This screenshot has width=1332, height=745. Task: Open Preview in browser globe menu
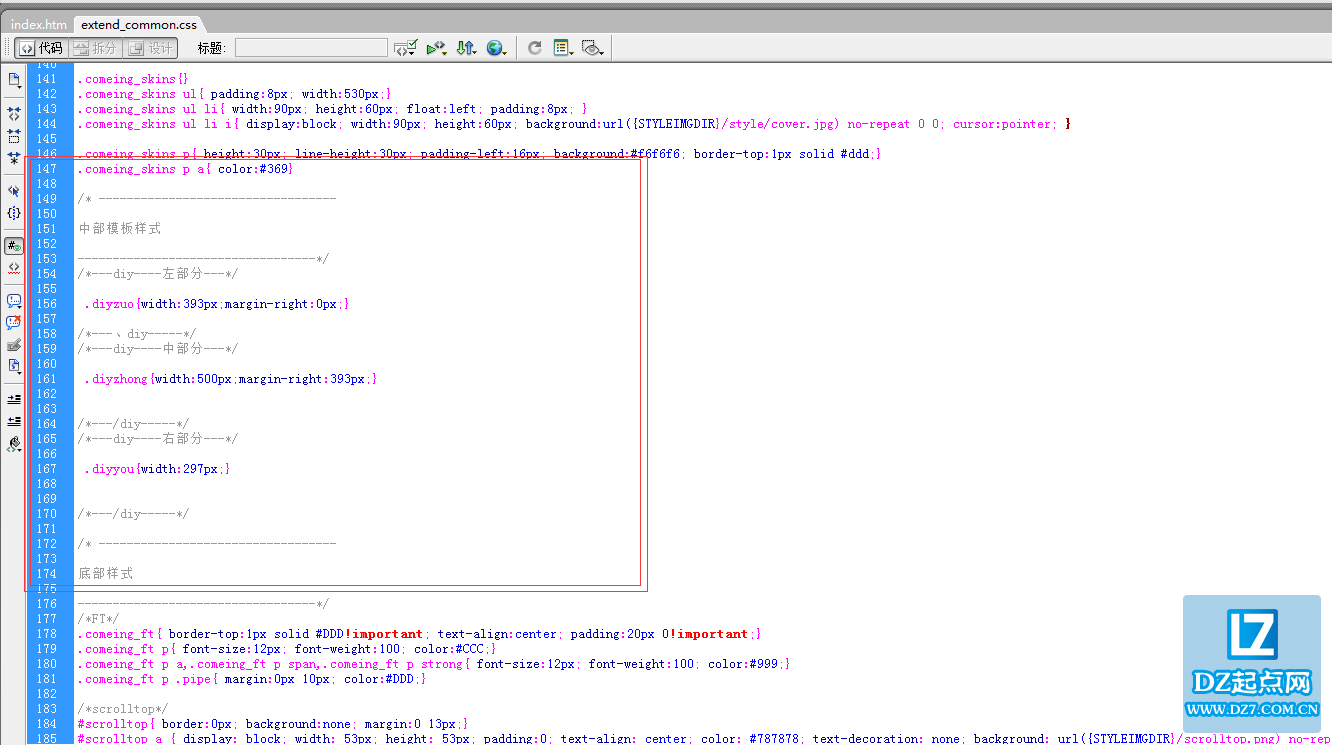coord(496,48)
